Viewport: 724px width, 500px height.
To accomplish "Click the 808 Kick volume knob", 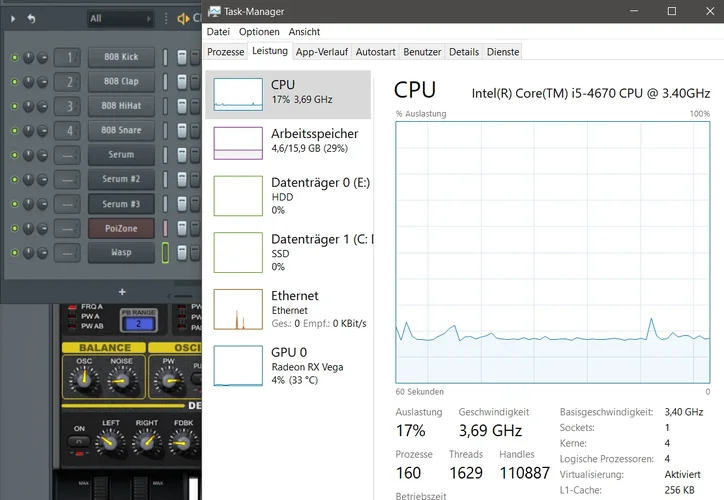I will click(x=42, y=57).
